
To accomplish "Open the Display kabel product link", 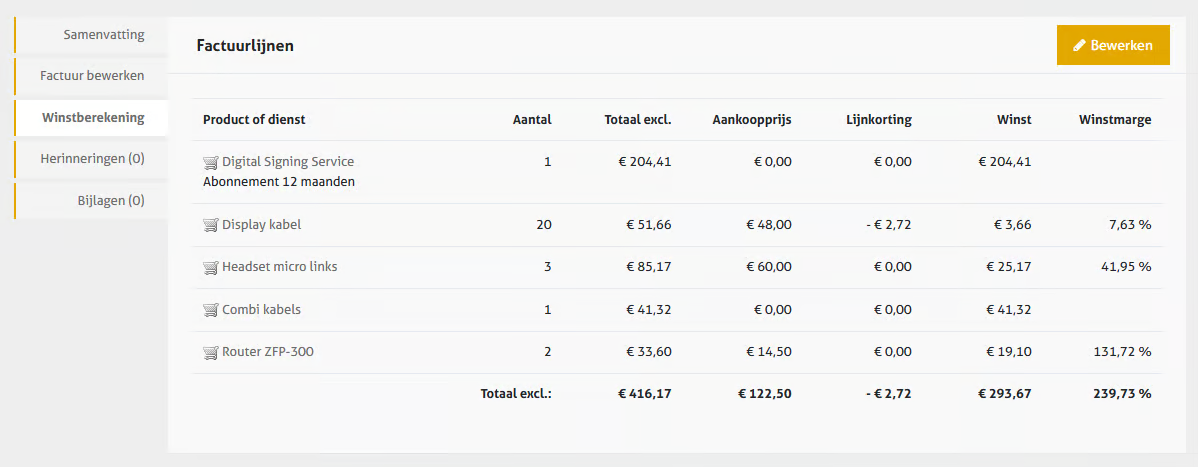I will (x=261, y=225).
